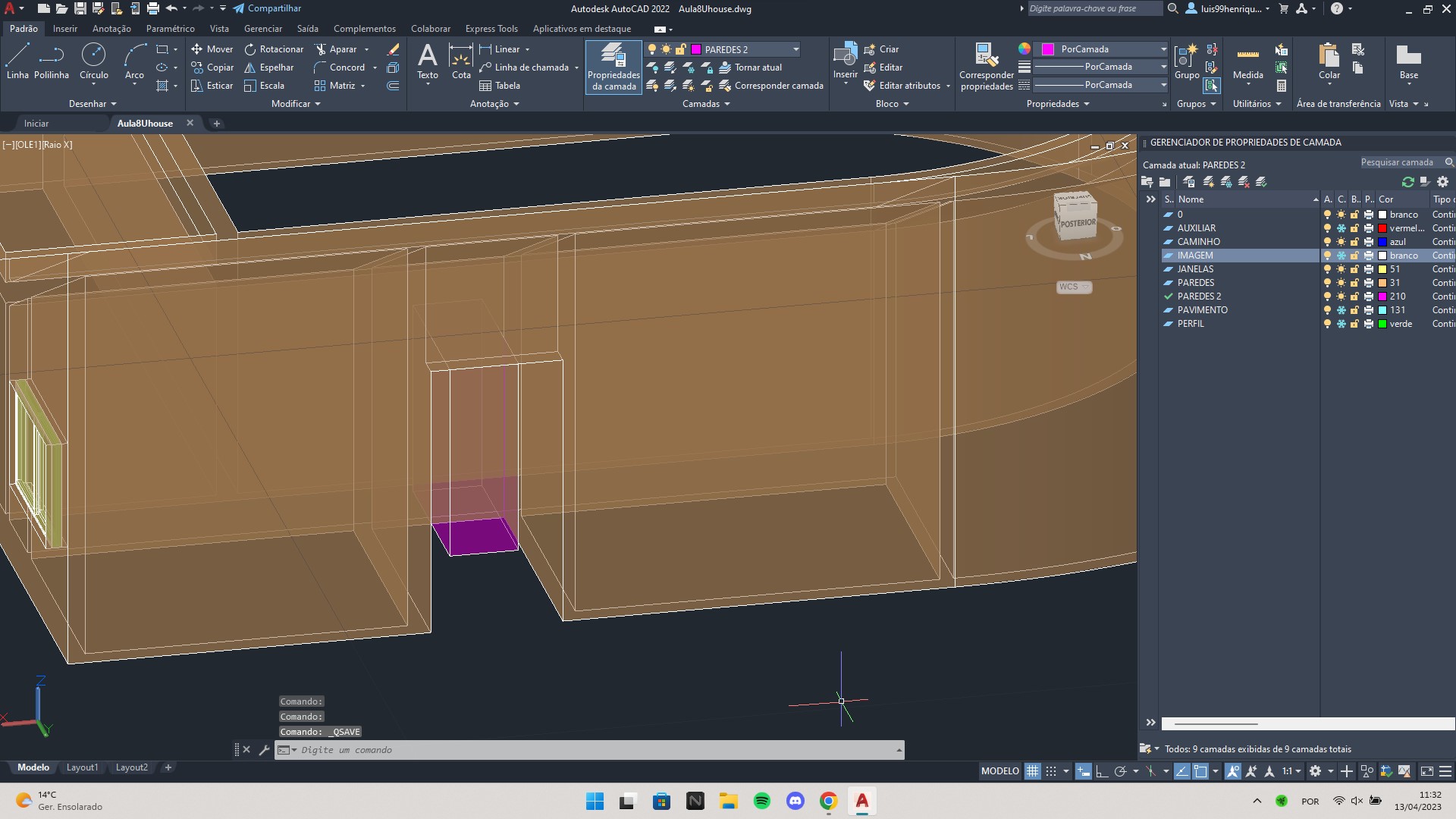The width and height of the screenshot is (1456, 819).
Task: Open the WCS coordinate dropdown
Action: pos(1074,287)
